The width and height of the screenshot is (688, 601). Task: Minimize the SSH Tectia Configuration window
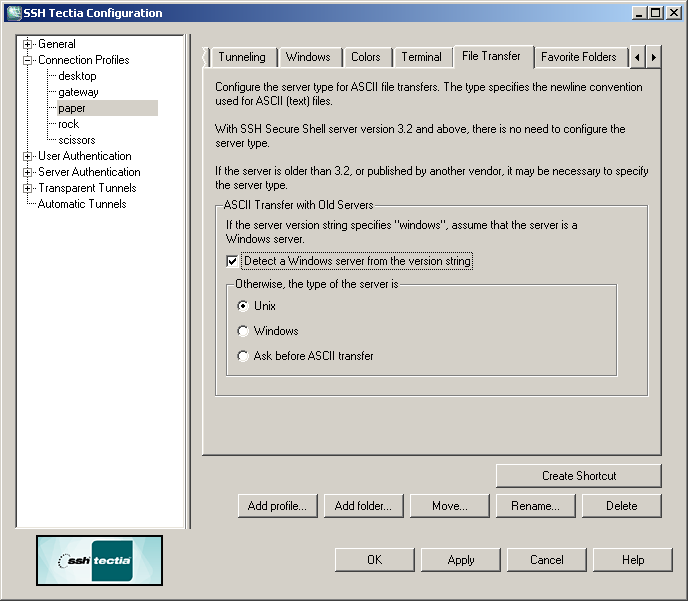639,13
